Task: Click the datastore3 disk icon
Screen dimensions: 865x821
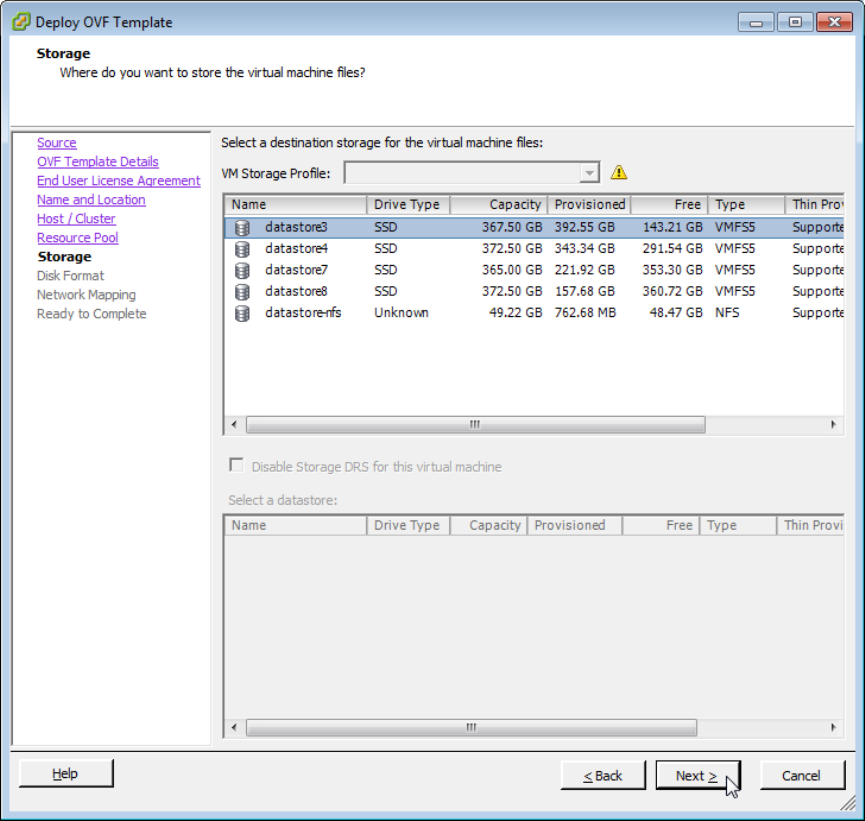Action: point(242,227)
